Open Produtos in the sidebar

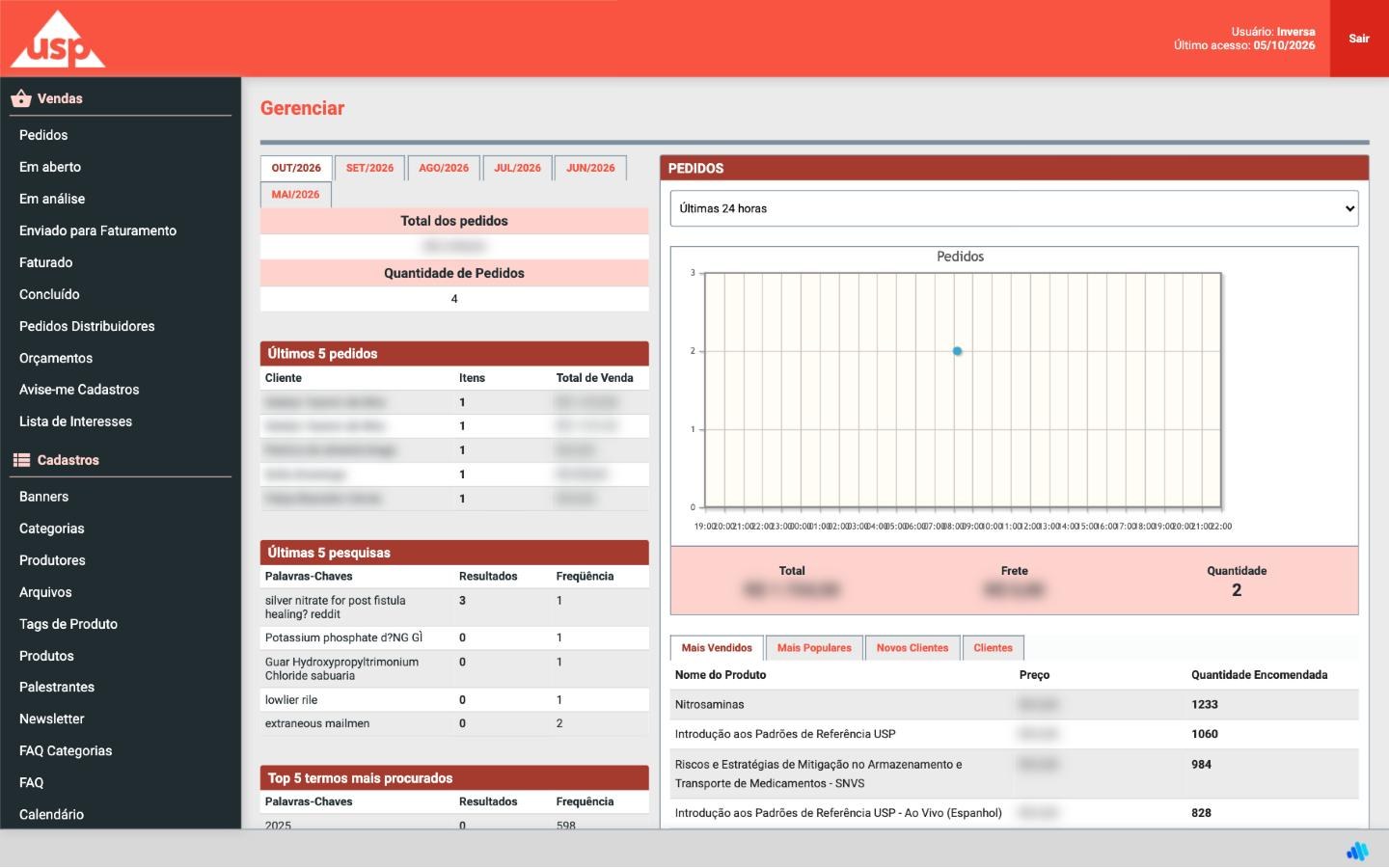click(x=46, y=656)
